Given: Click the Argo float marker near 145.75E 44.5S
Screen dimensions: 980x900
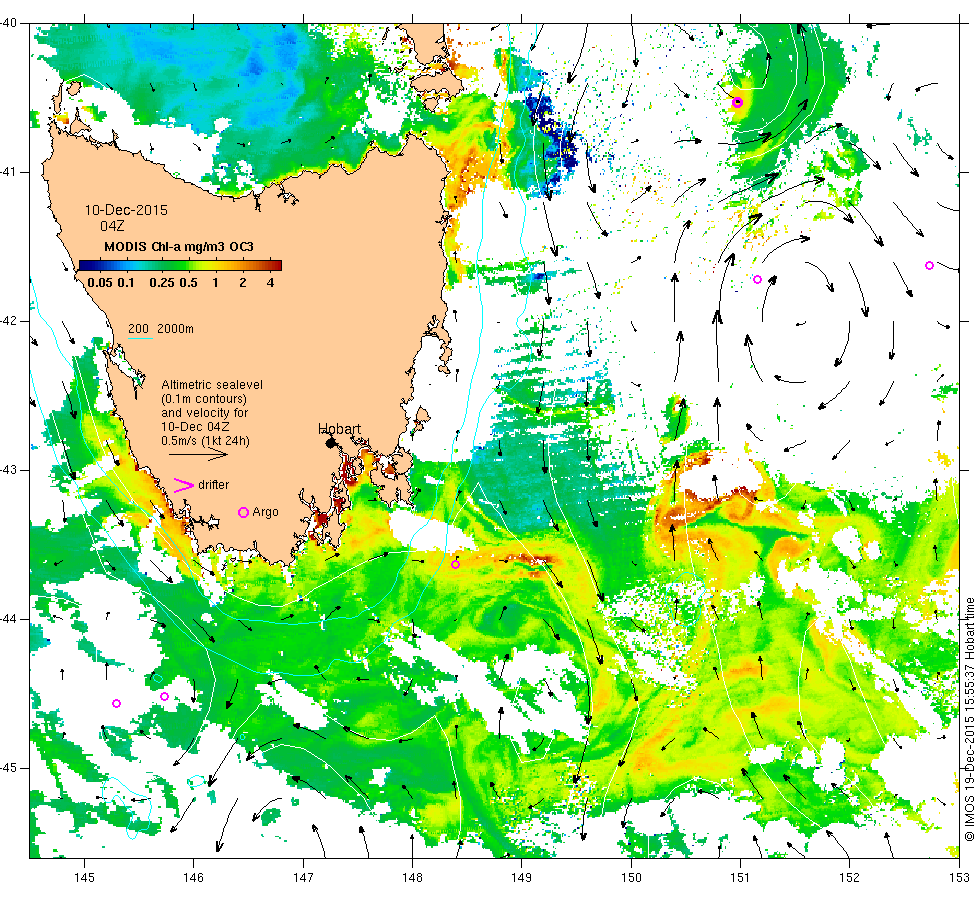Looking at the screenshot, I should [164, 696].
